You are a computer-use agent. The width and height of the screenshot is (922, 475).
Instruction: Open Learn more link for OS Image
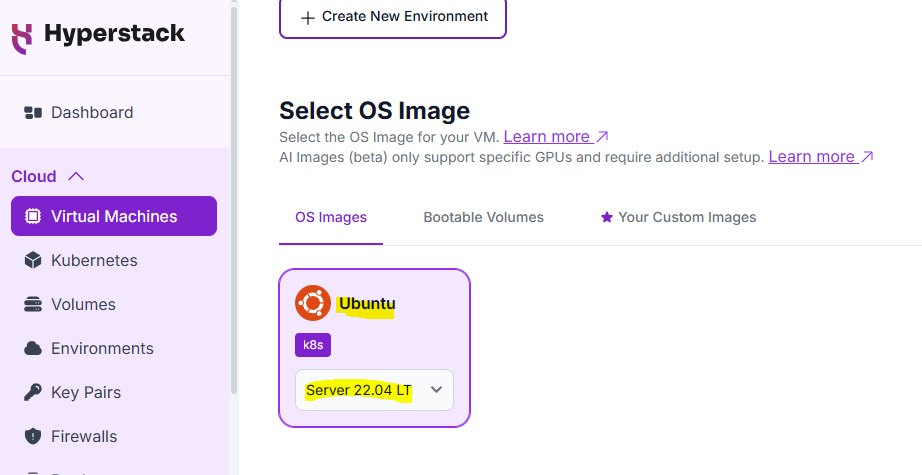tap(556, 136)
